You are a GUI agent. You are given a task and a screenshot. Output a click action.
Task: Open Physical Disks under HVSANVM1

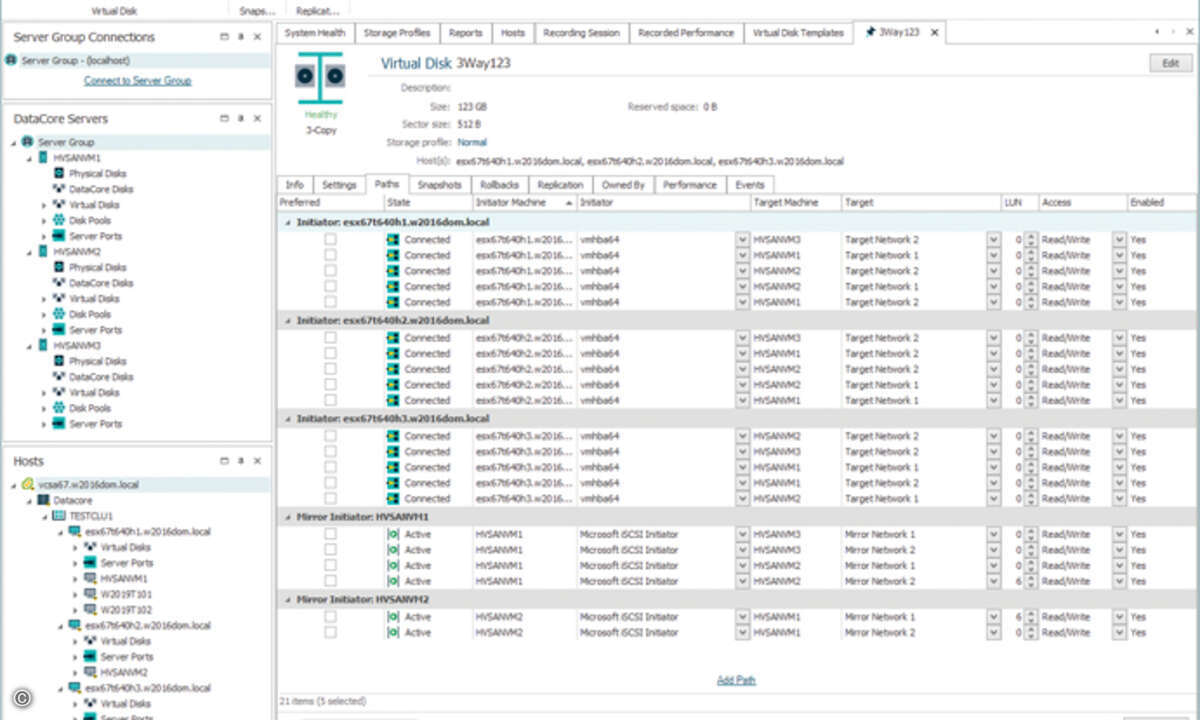pyautogui.click(x=97, y=174)
